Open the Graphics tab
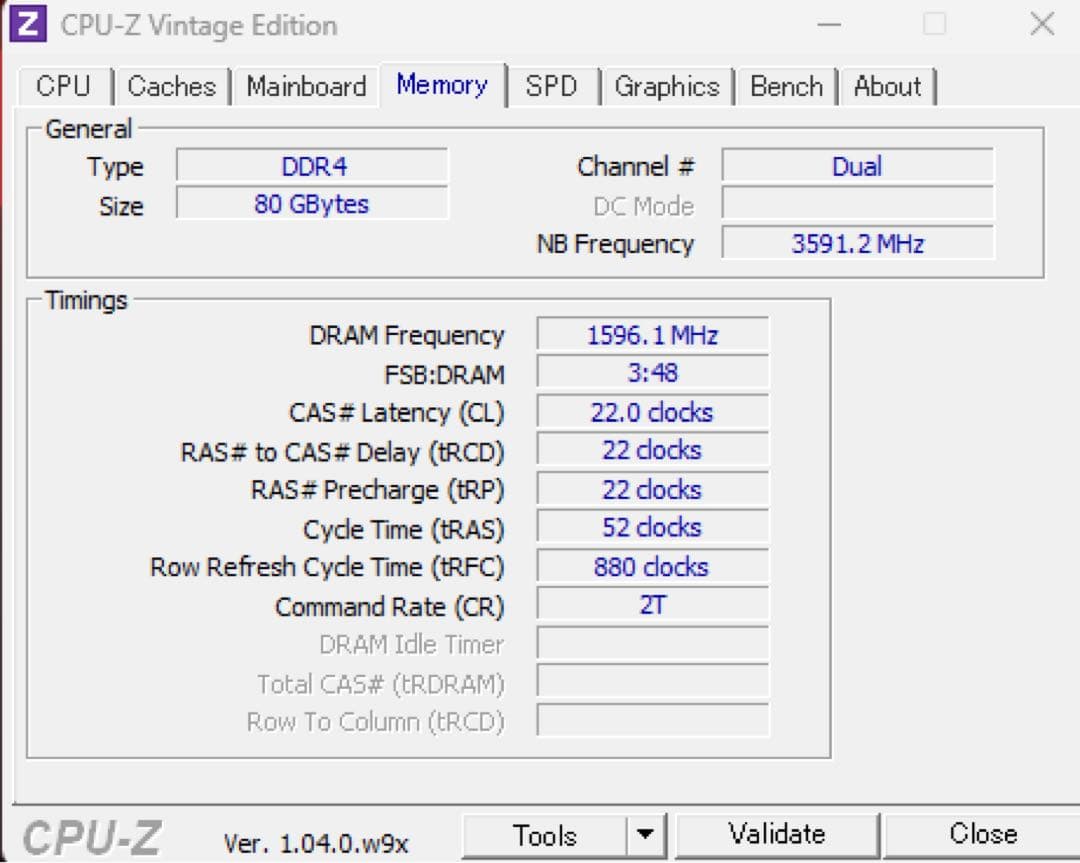Viewport: 1080px width, 863px height. click(x=667, y=87)
